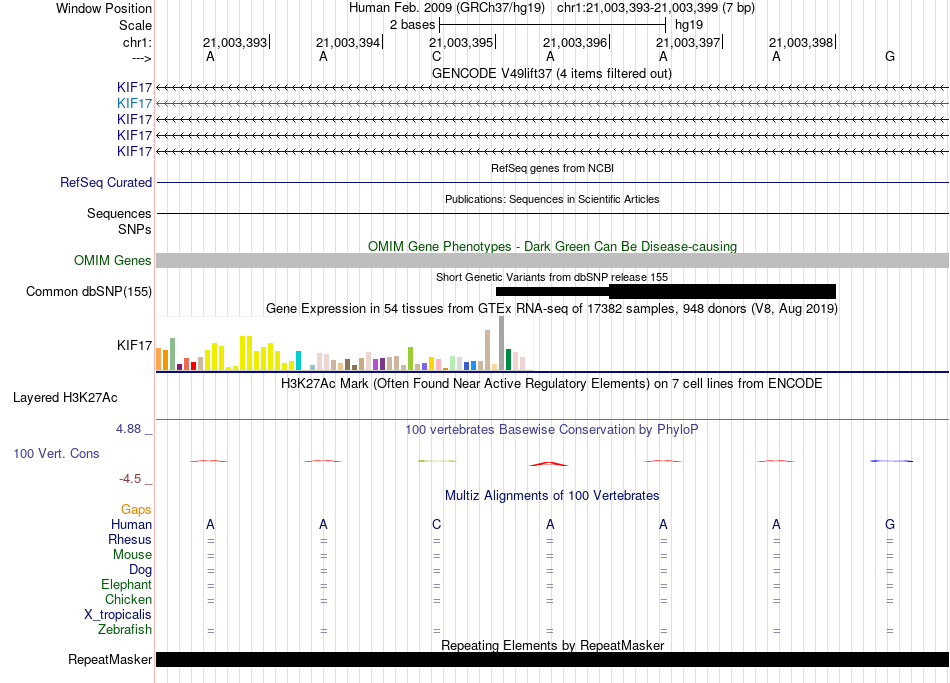Click the KIF17 label beside GTEx chart
Viewport: 950px width, 683px height.
click(x=134, y=345)
